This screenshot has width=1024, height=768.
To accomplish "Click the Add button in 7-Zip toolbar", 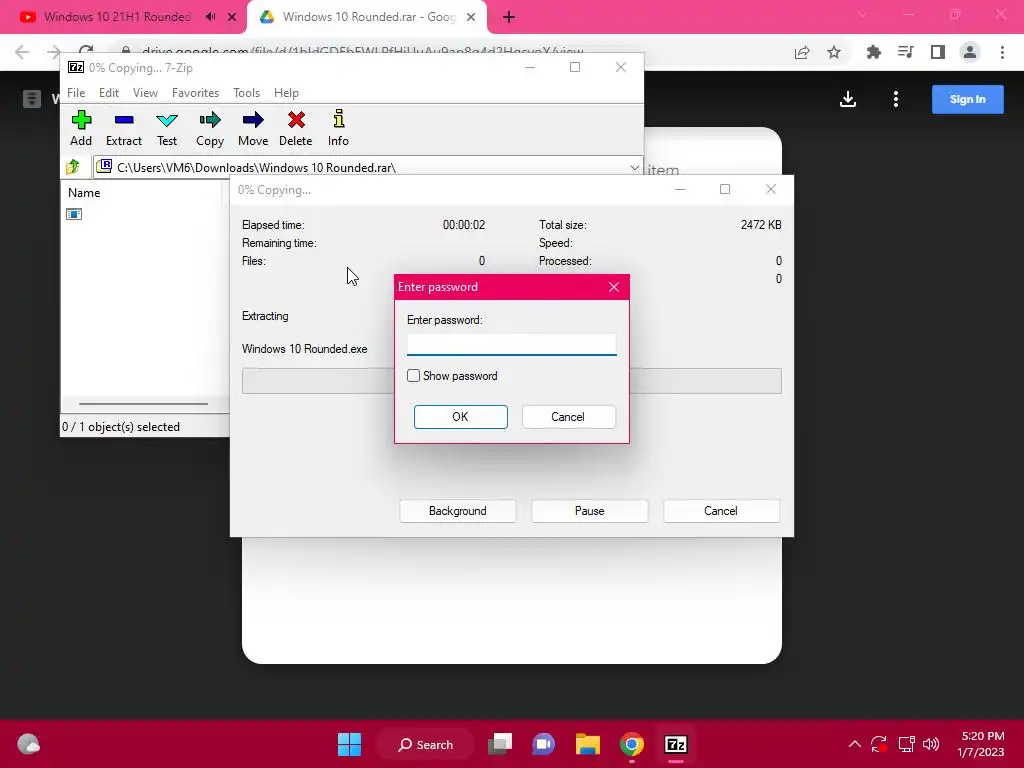I will [x=81, y=129].
